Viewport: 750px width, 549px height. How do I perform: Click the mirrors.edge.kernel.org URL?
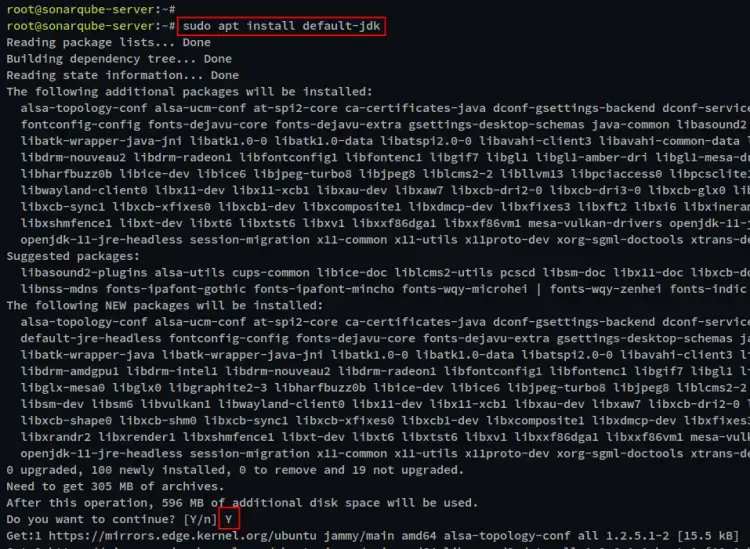tap(182, 536)
